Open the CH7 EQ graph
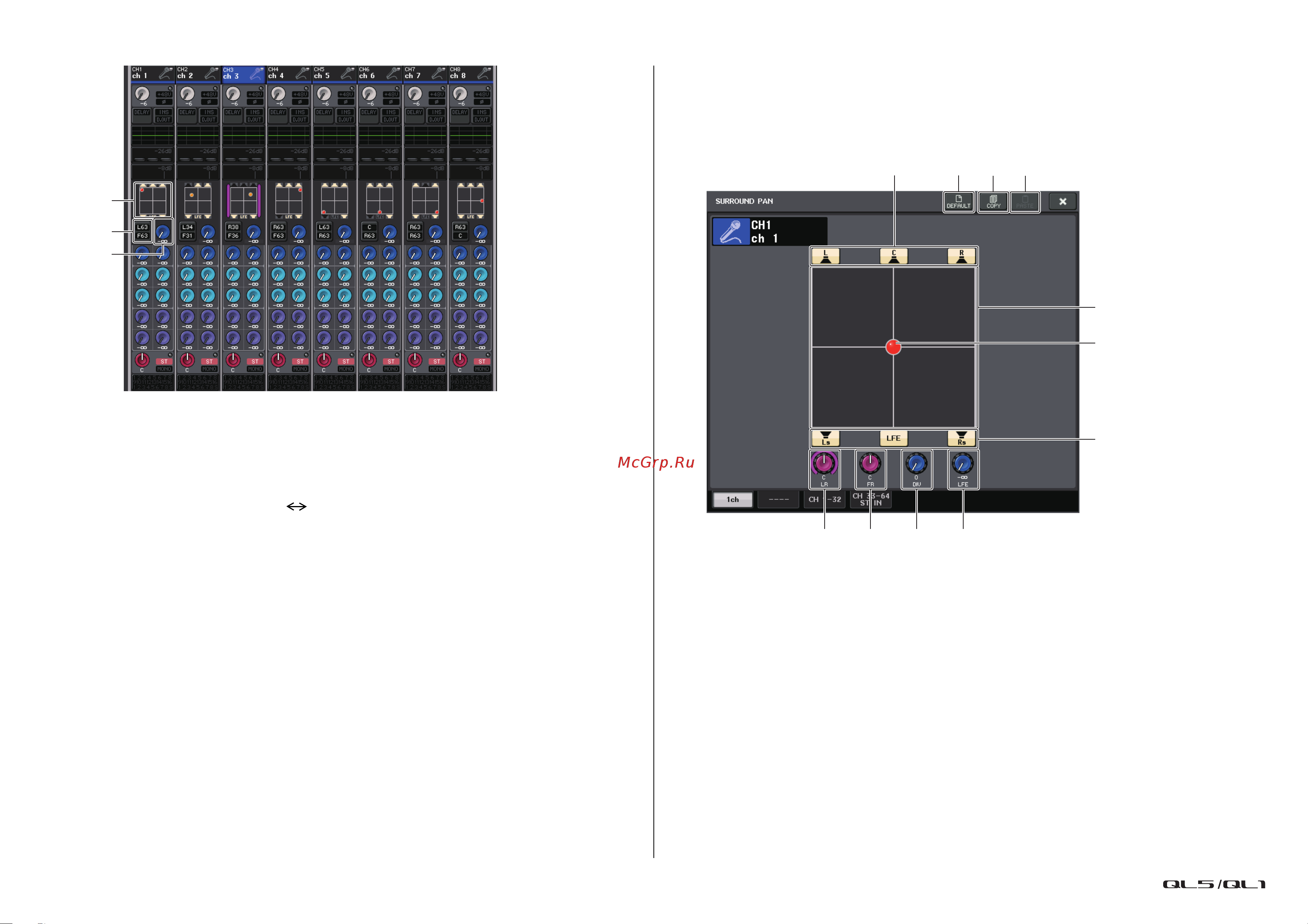 425,136
